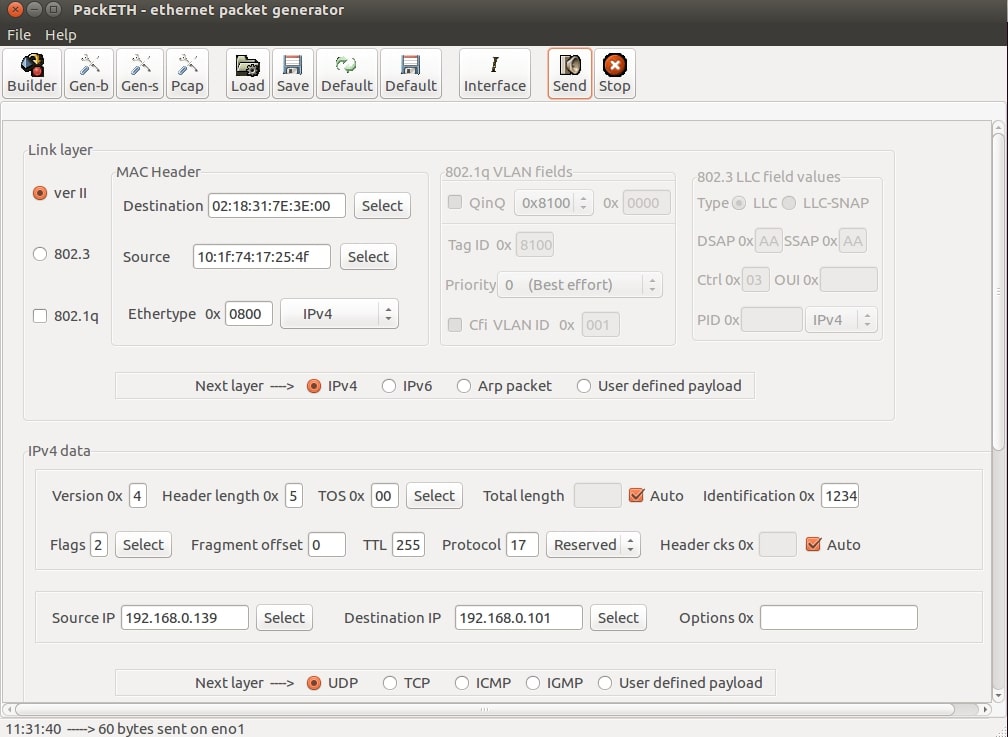Click the TTL field showing 255
The height and width of the screenshot is (737, 1008).
click(x=408, y=545)
